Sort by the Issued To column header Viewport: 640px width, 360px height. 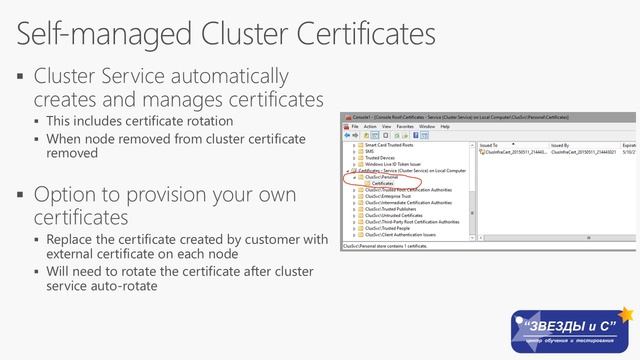click(513, 145)
